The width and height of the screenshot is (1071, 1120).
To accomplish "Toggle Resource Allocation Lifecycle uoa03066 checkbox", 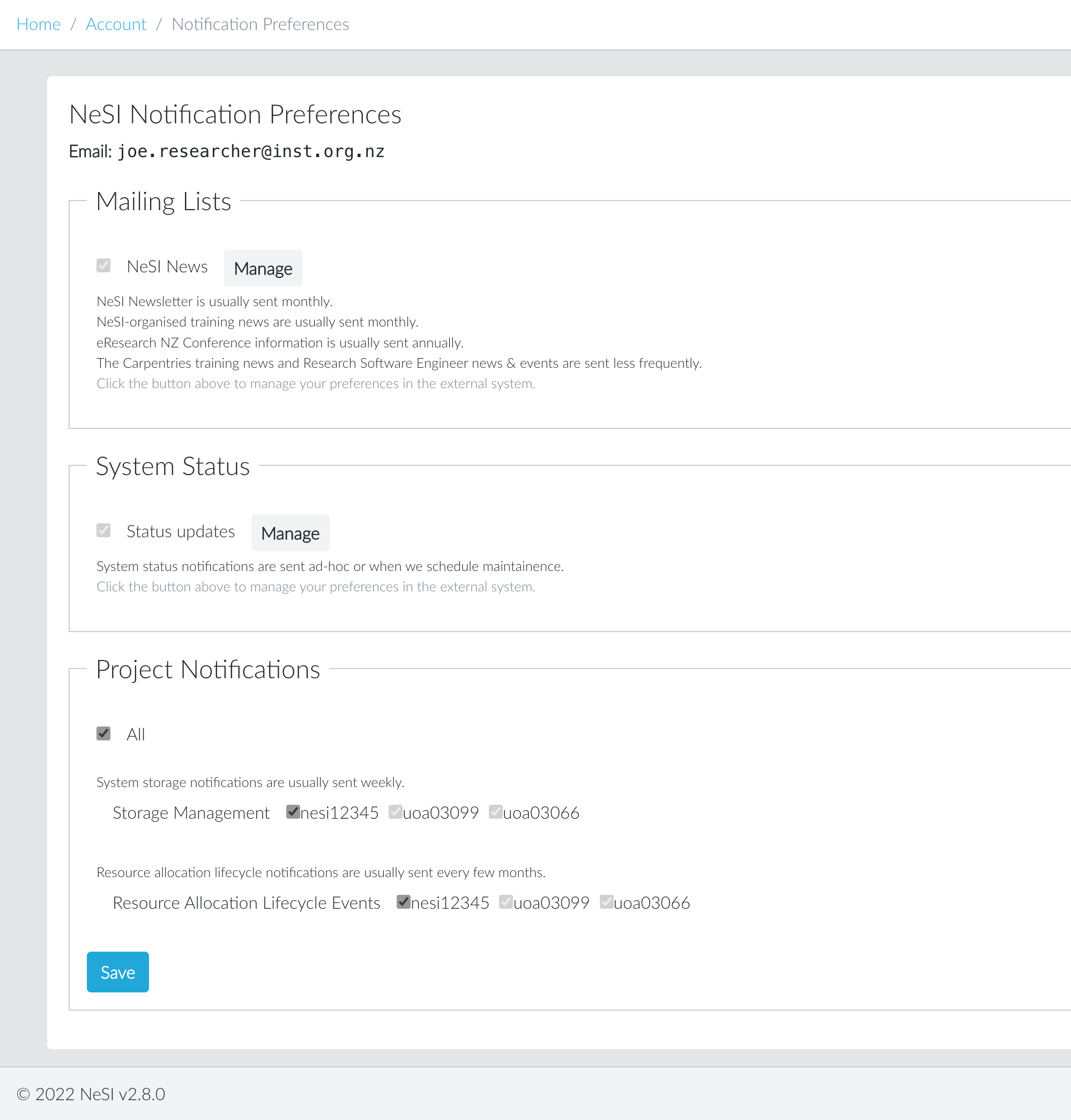I will click(x=606, y=902).
